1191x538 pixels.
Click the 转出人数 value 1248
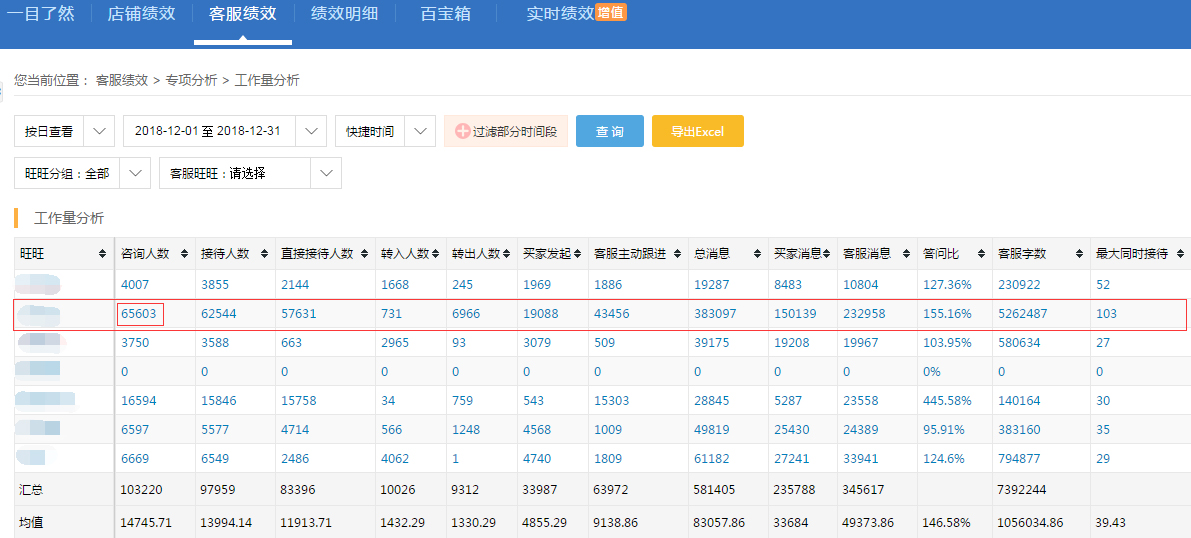pyautogui.click(x=466, y=429)
